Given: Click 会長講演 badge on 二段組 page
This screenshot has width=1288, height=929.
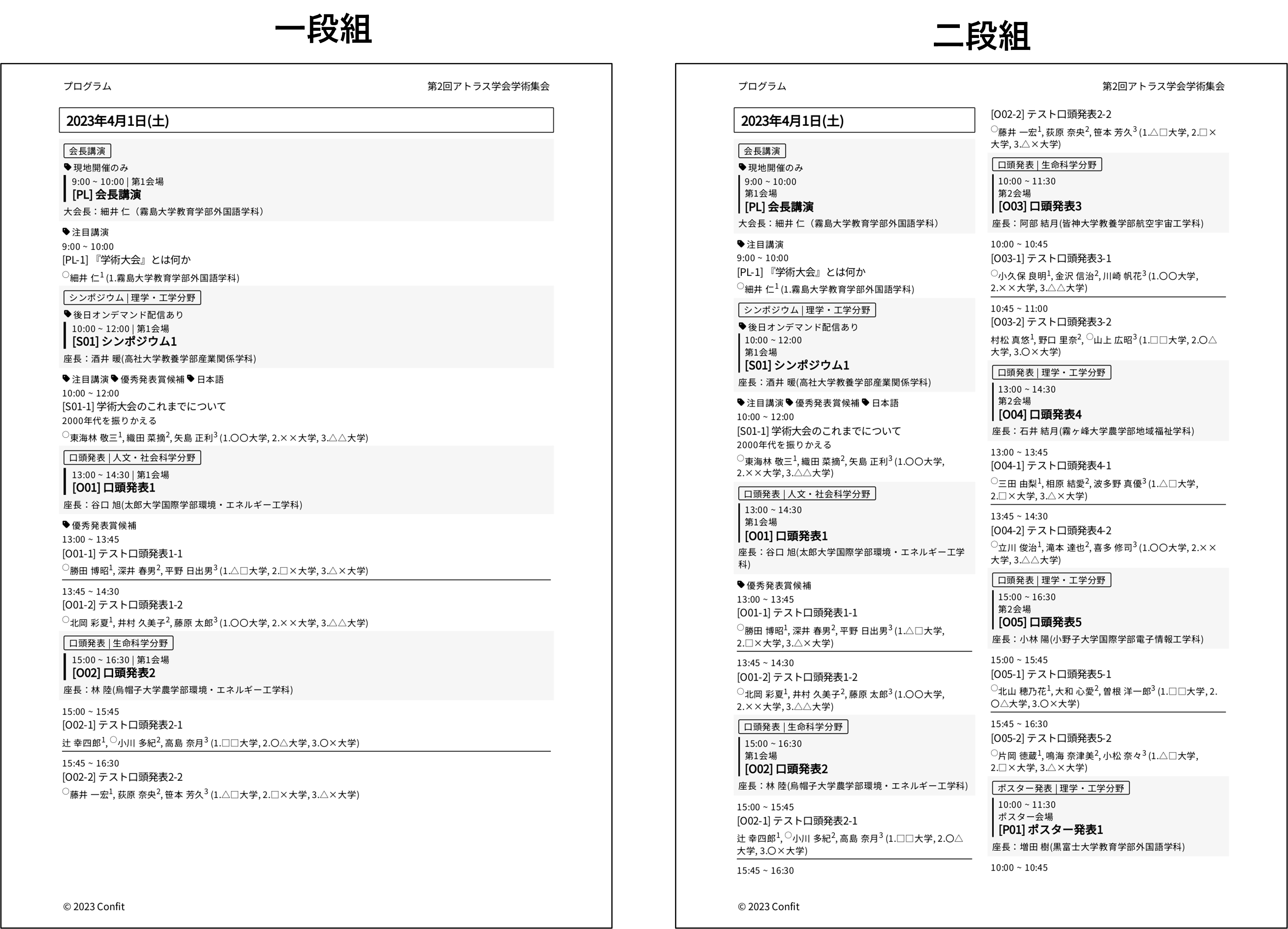Looking at the screenshot, I should tap(761, 151).
